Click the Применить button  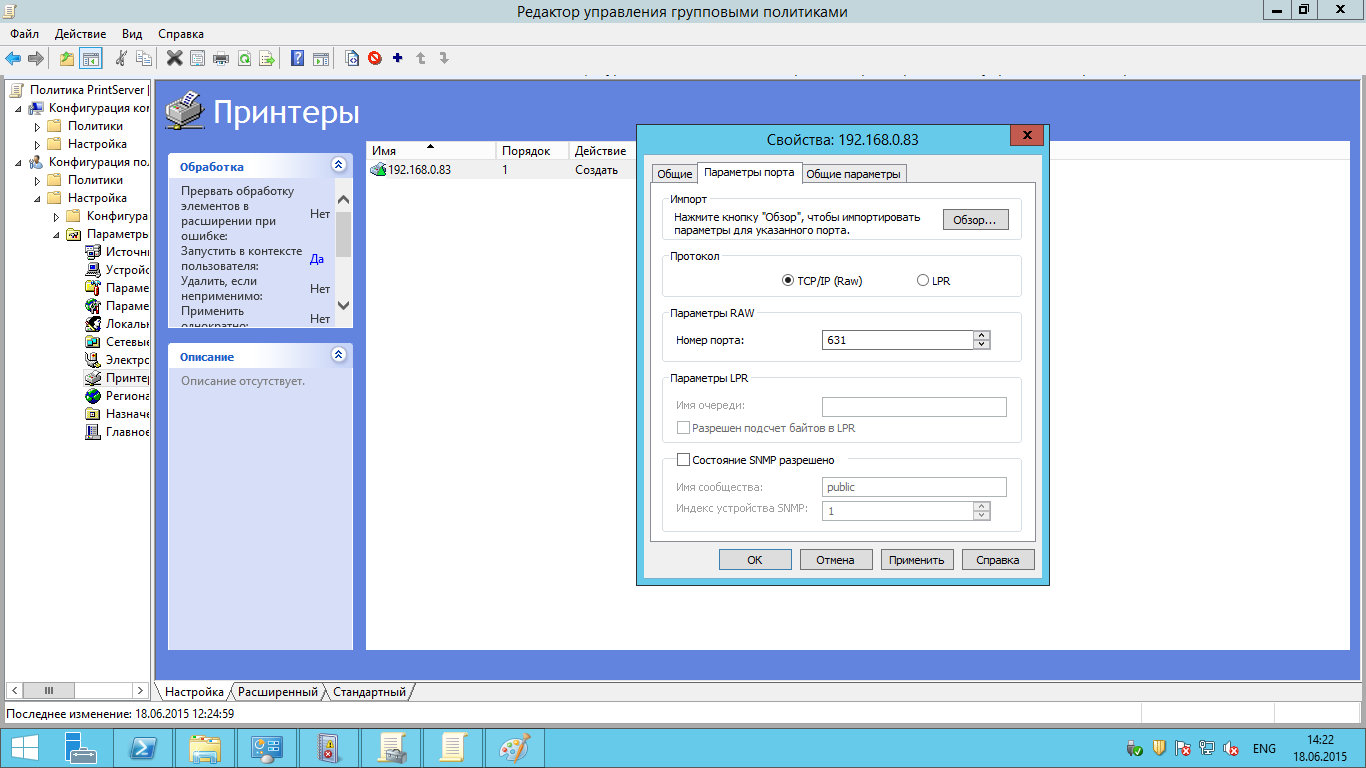click(x=917, y=560)
